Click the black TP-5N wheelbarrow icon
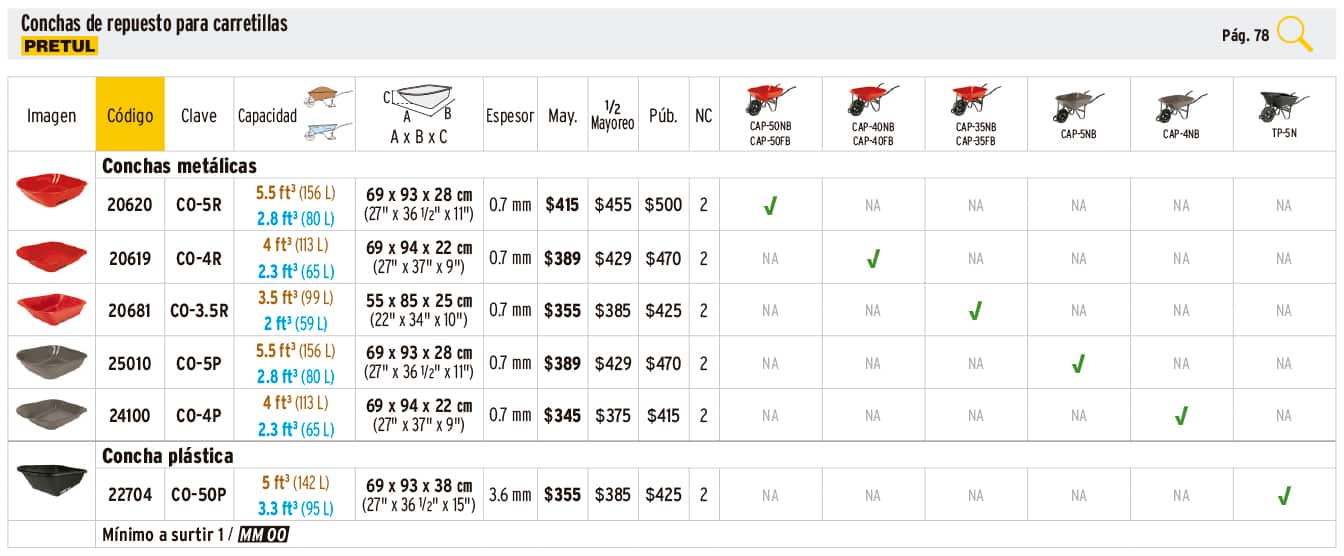Image resolution: width=1344 pixels, height=556 pixels. coord(1284,105)
